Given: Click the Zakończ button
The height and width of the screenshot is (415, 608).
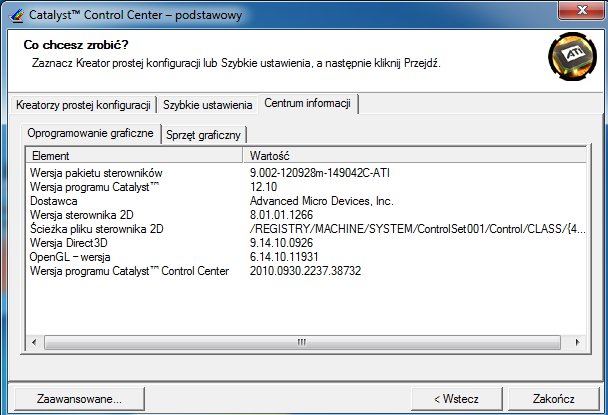Looking at the screenshot, I should [553, 399].
